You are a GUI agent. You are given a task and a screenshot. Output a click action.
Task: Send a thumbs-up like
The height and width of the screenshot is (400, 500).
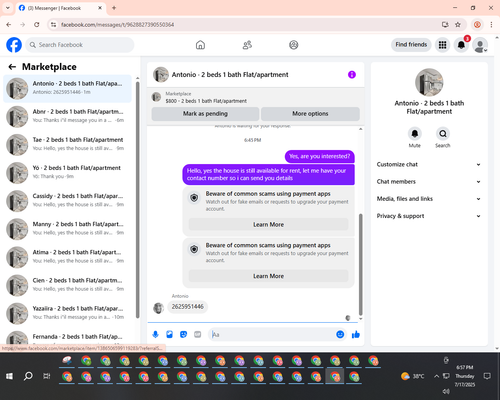tap(356, 334)
